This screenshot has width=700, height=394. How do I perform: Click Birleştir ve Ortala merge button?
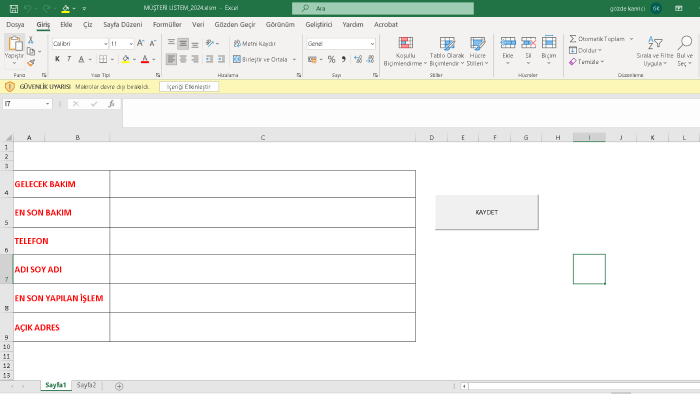(260, 59)
